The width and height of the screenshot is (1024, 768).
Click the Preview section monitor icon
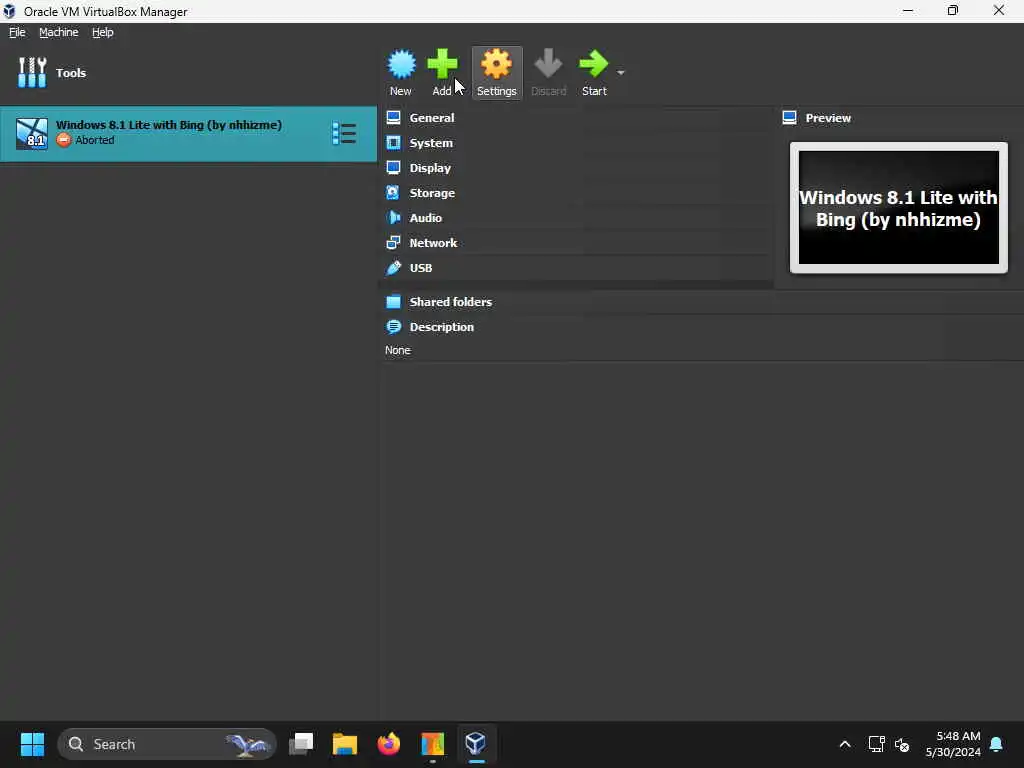click(790, 118)
